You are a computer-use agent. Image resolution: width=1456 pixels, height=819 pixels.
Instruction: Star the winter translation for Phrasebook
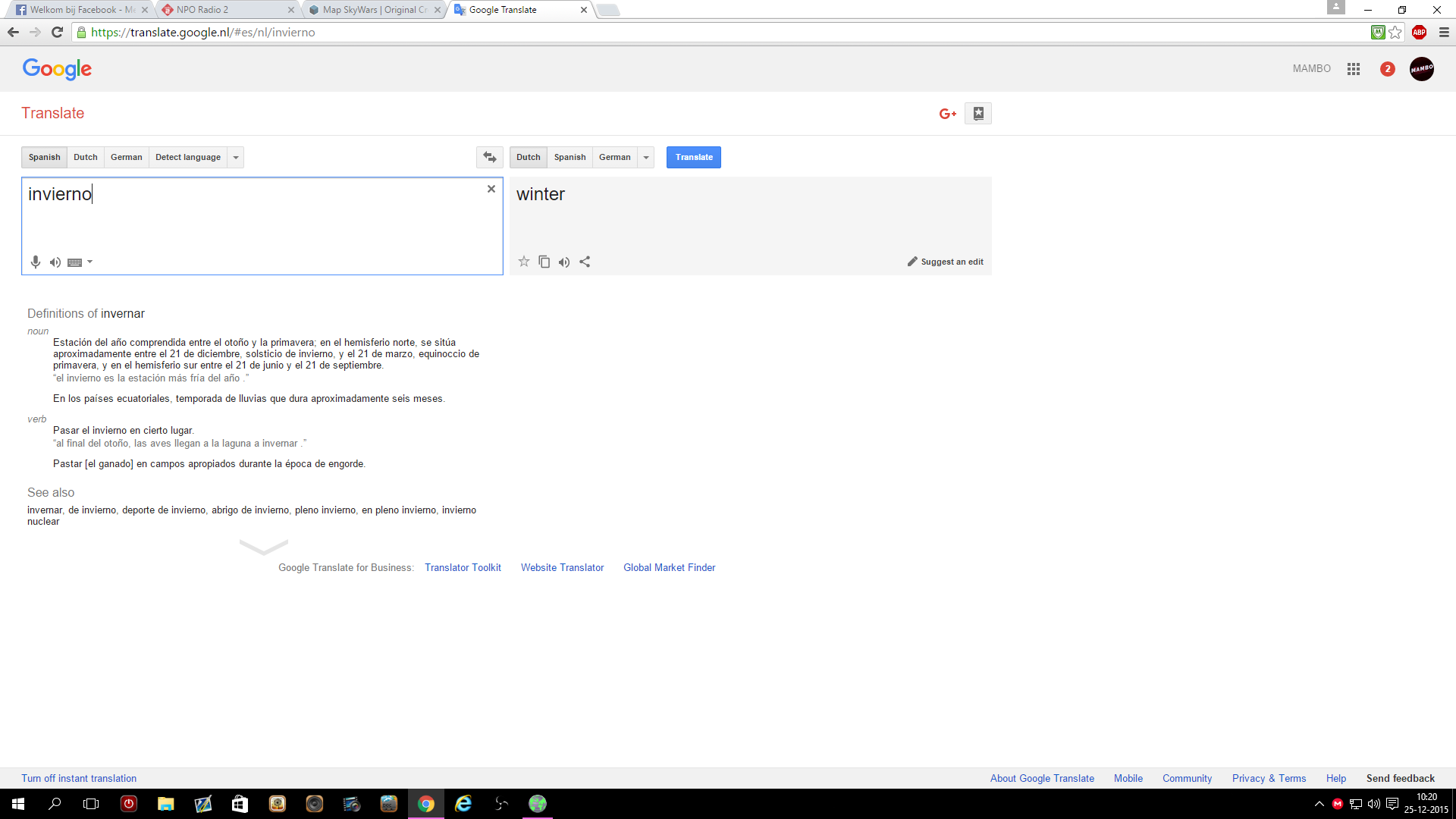tap(524, 262)
